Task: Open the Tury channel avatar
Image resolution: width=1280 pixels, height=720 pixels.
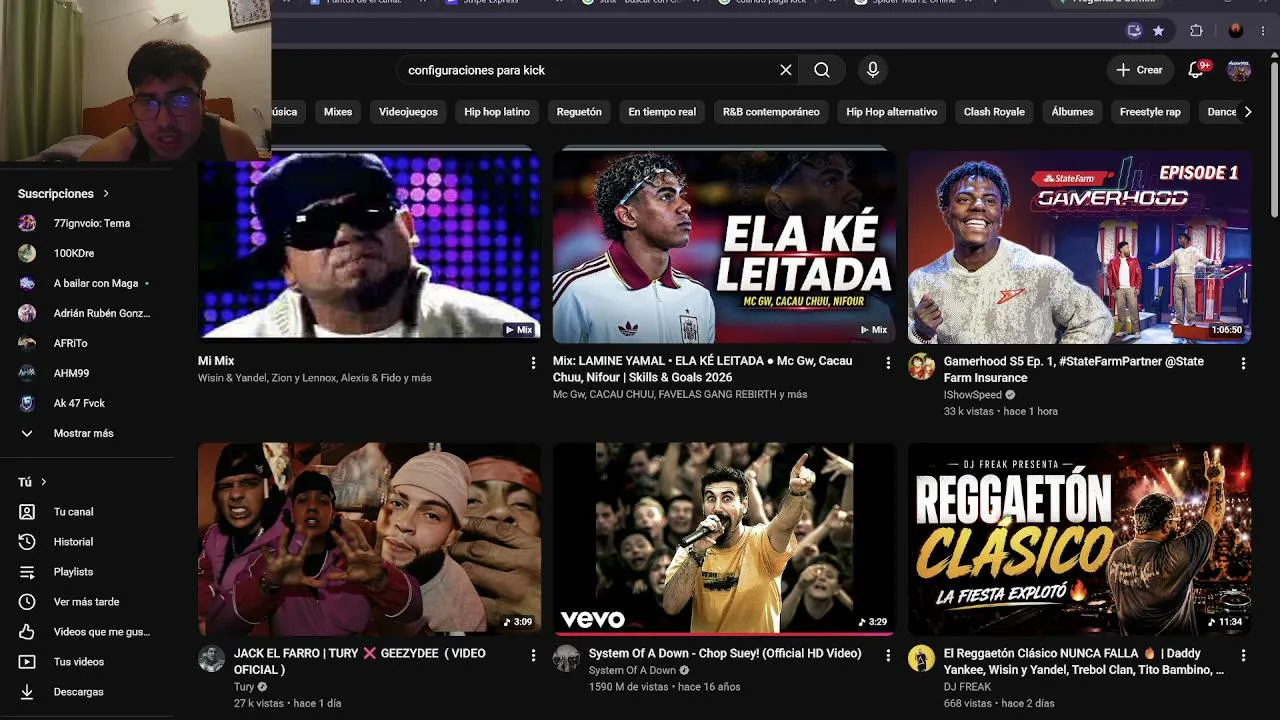Action: pos(211,658)
